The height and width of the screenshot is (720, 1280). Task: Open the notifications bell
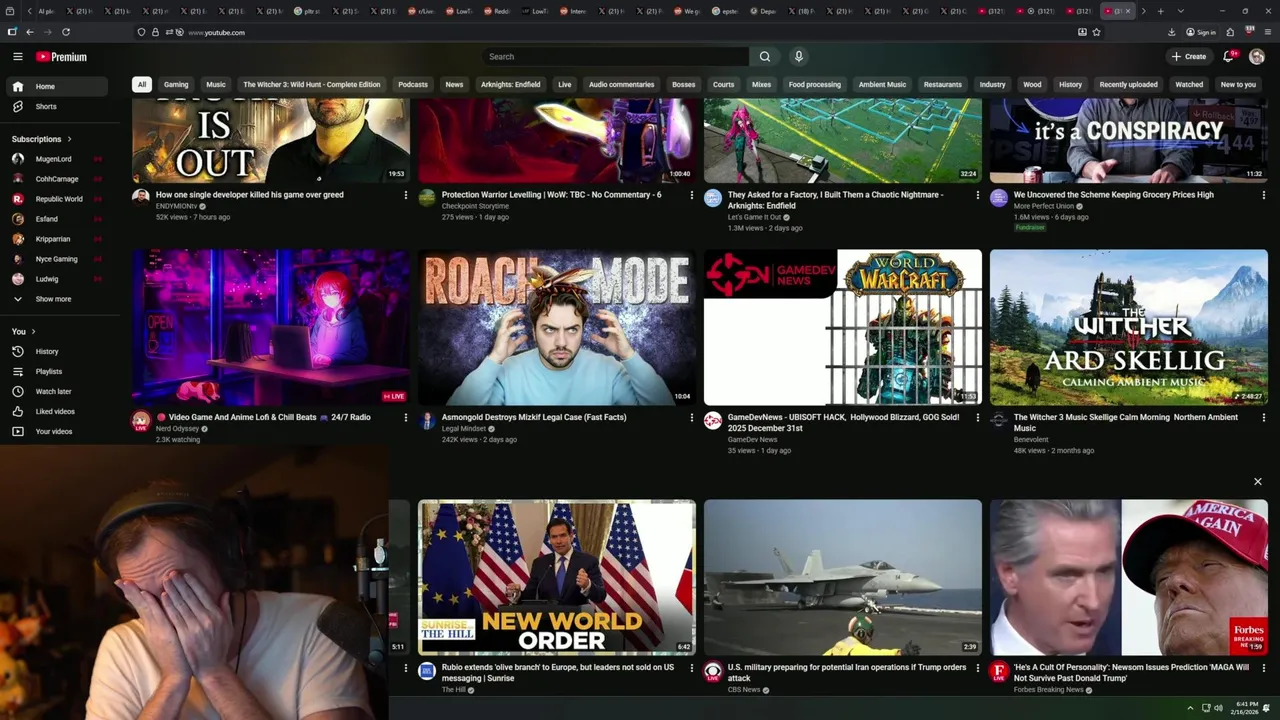click(1228, 57)
